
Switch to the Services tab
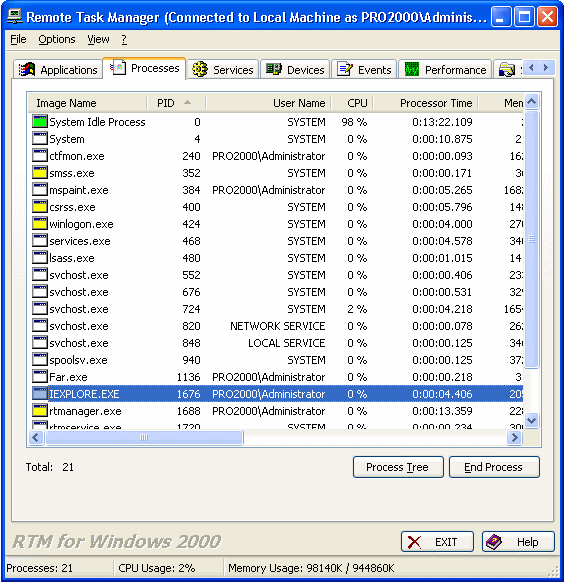(x=223, y=70)
